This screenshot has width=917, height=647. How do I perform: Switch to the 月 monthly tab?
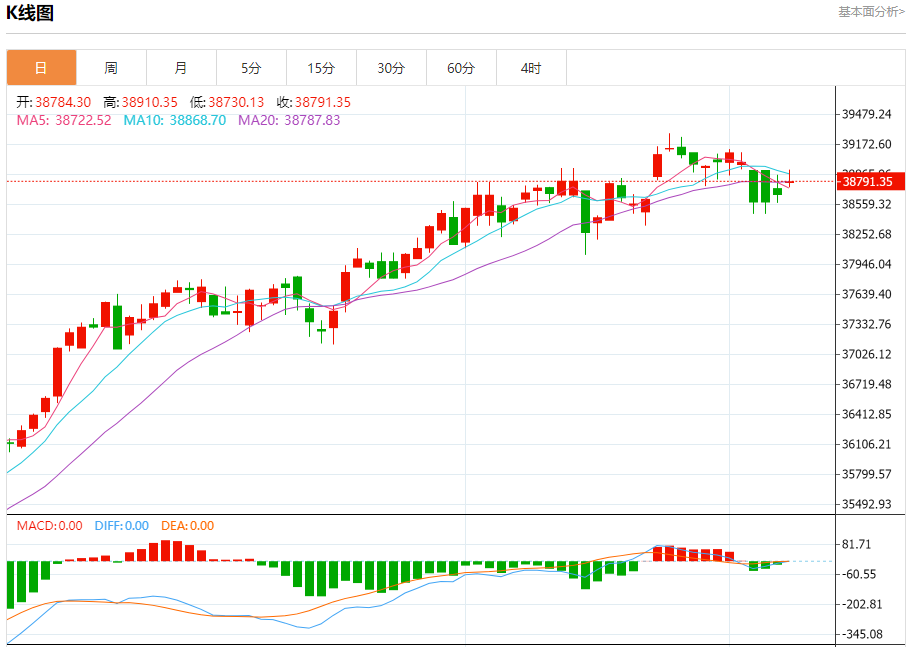coord(181,68)
